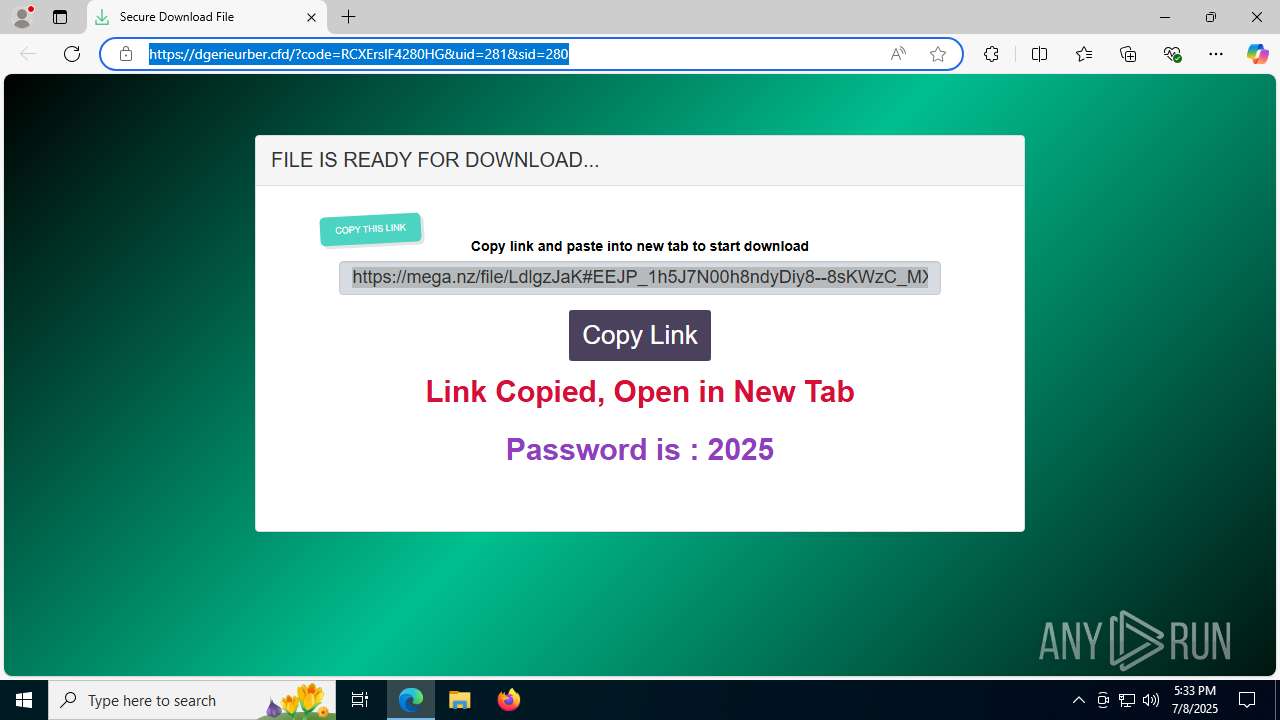Open the Edge profile icon
This screenshot has width=1280, height=720.
point(22,17)
